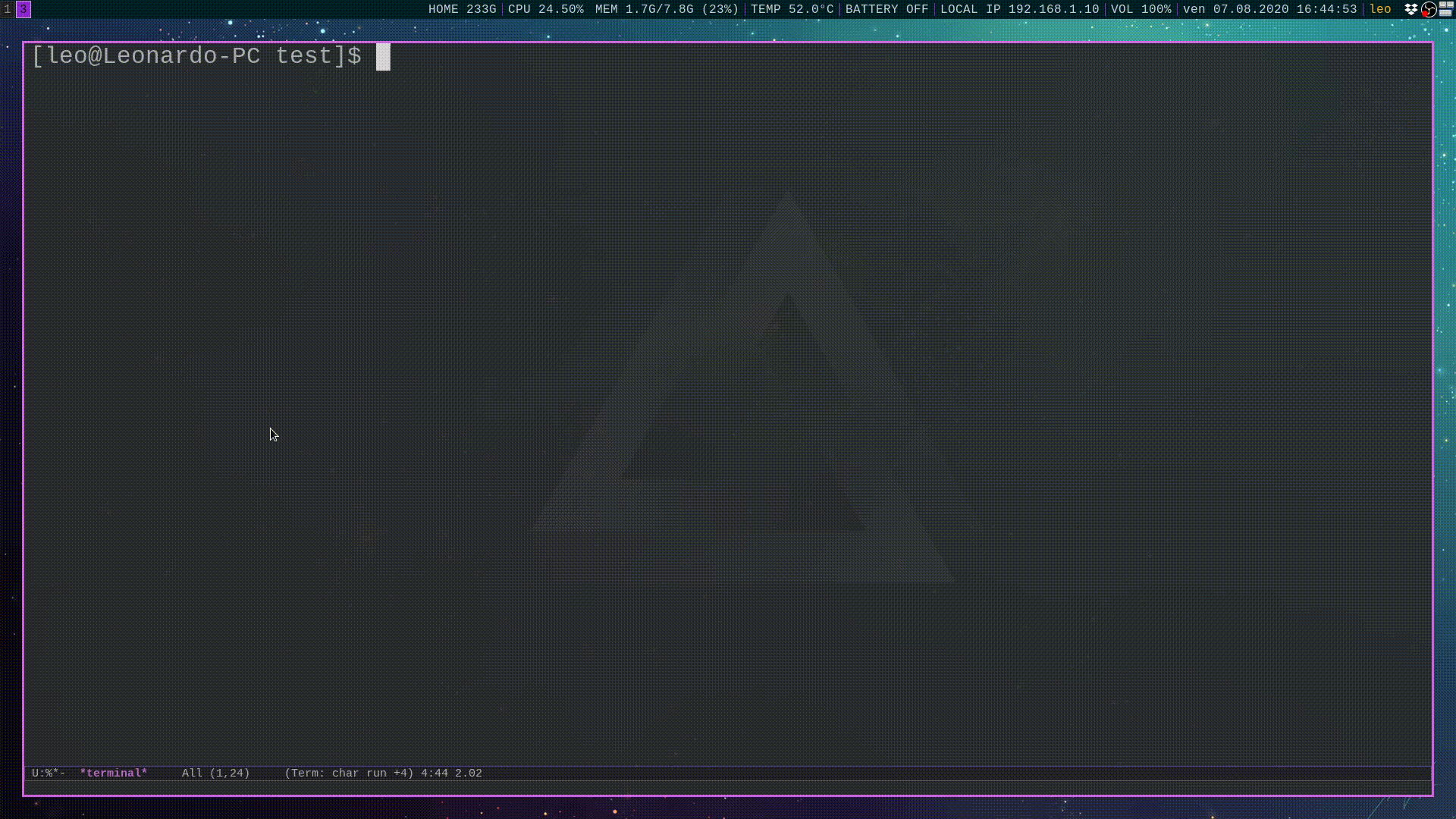
Task: Click the LOCAL IP 192.168.1.10 indicator
Action: pyautogui.click(x=1019, y=9)
